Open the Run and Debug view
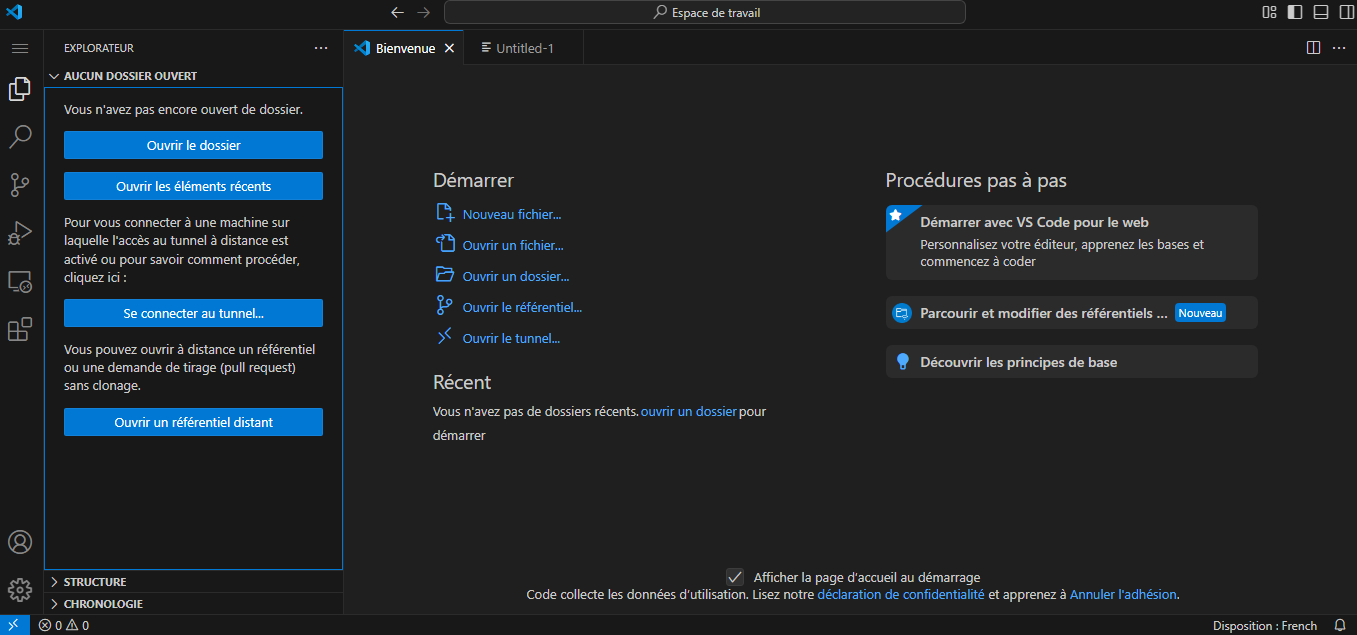 tap(20, 233)
